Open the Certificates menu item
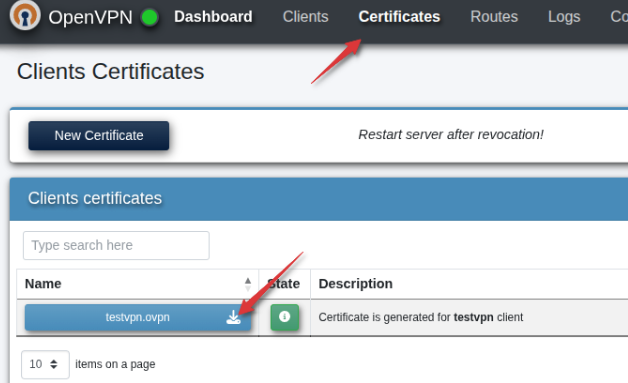The width and height of the screenshot is (628, 383). point(399,17)
